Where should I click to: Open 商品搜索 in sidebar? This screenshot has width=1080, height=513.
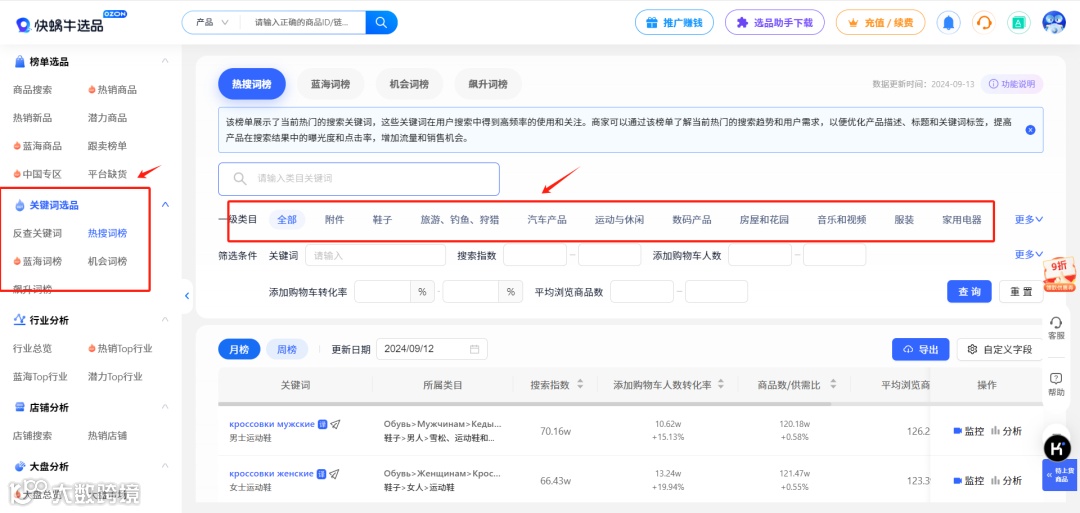pos(32,90)
